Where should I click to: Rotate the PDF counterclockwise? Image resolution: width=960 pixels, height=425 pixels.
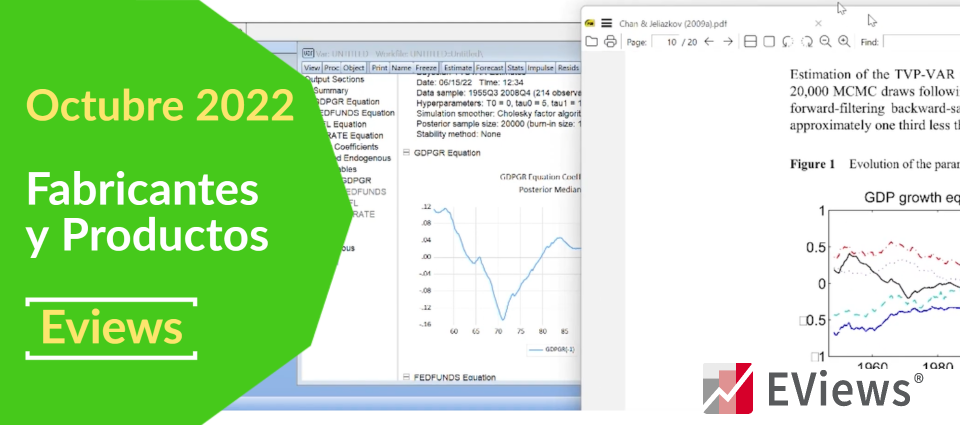click(x=788, y=42)
